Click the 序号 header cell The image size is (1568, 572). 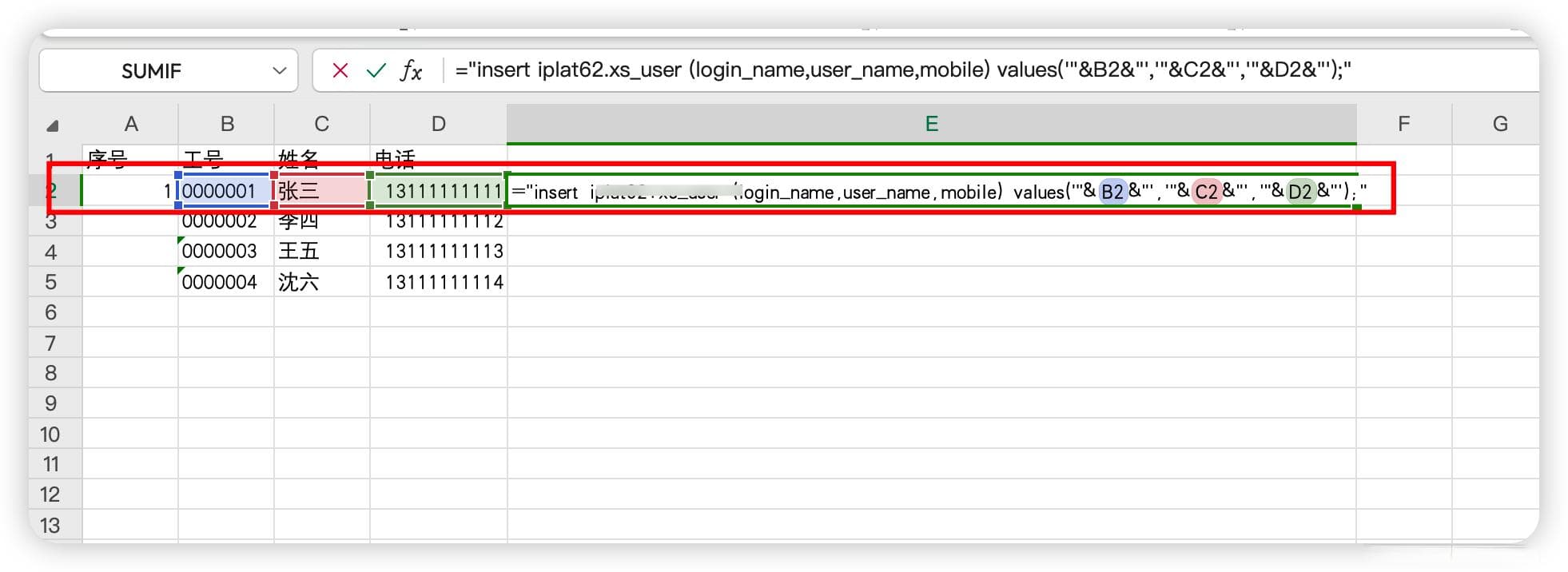[x=130, y=160]
